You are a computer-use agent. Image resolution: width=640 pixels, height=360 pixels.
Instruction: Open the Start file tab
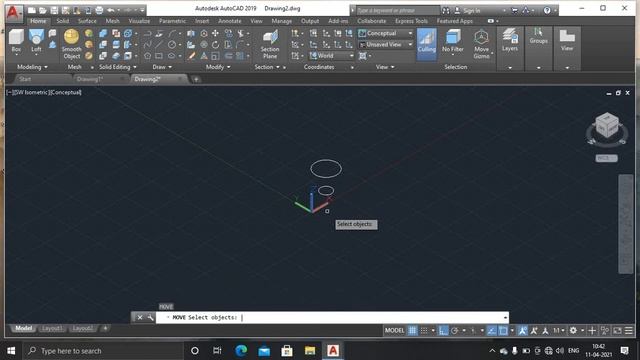(x=25, y=79)
